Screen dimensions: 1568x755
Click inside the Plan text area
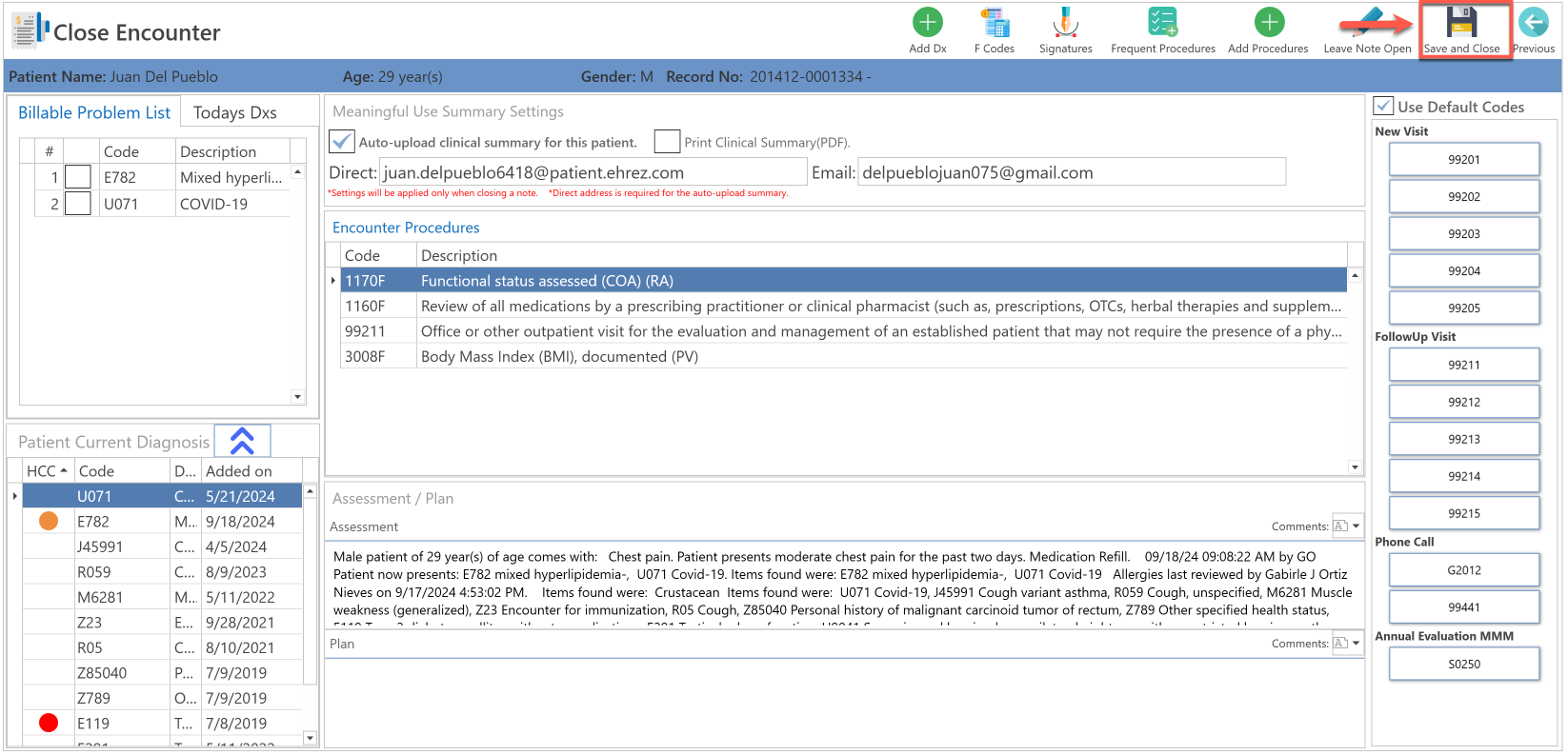click(844, 702)
